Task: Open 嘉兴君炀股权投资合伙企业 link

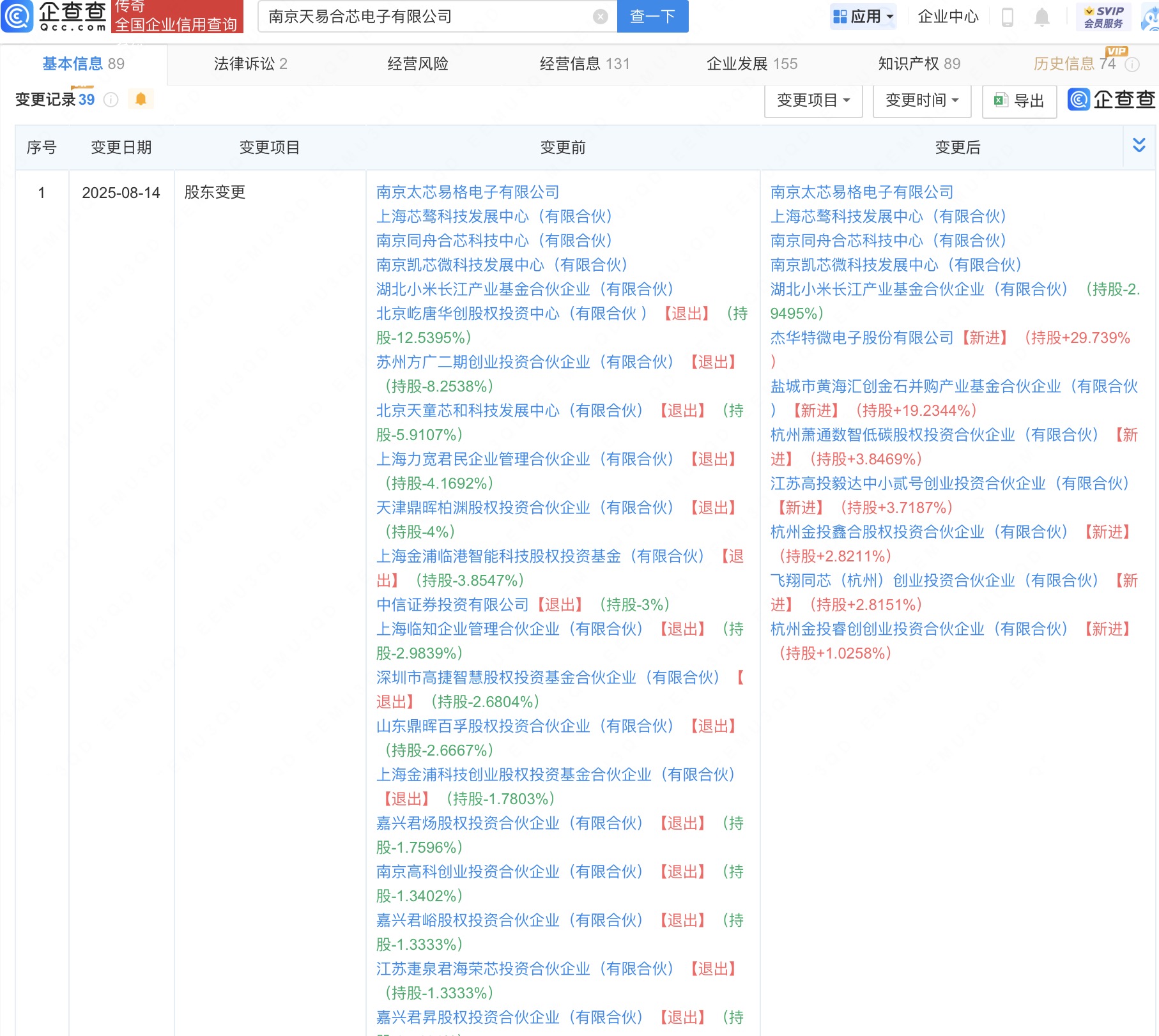Action: [x=510, y=823]
